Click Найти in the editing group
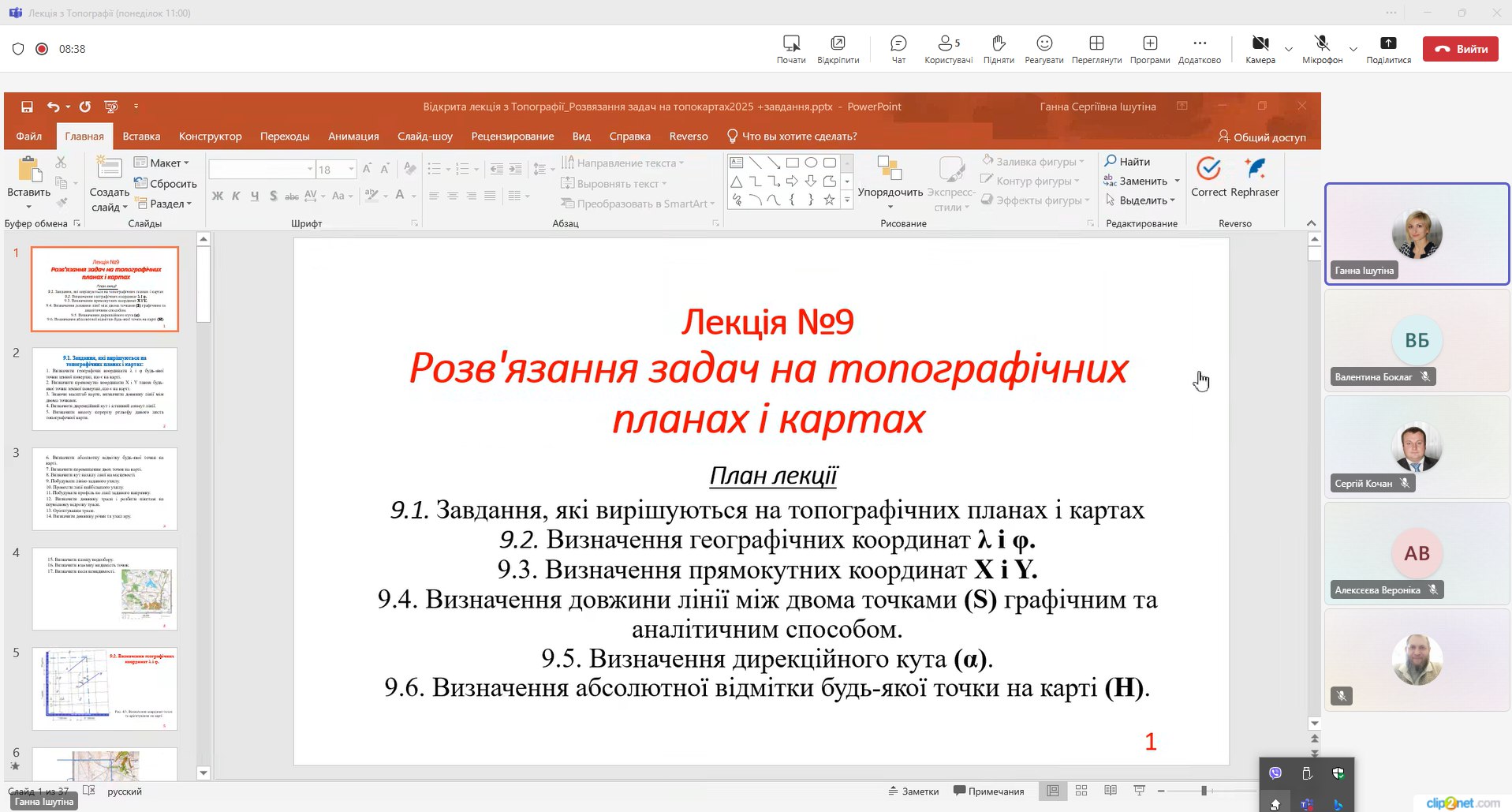 point(1128,162)
